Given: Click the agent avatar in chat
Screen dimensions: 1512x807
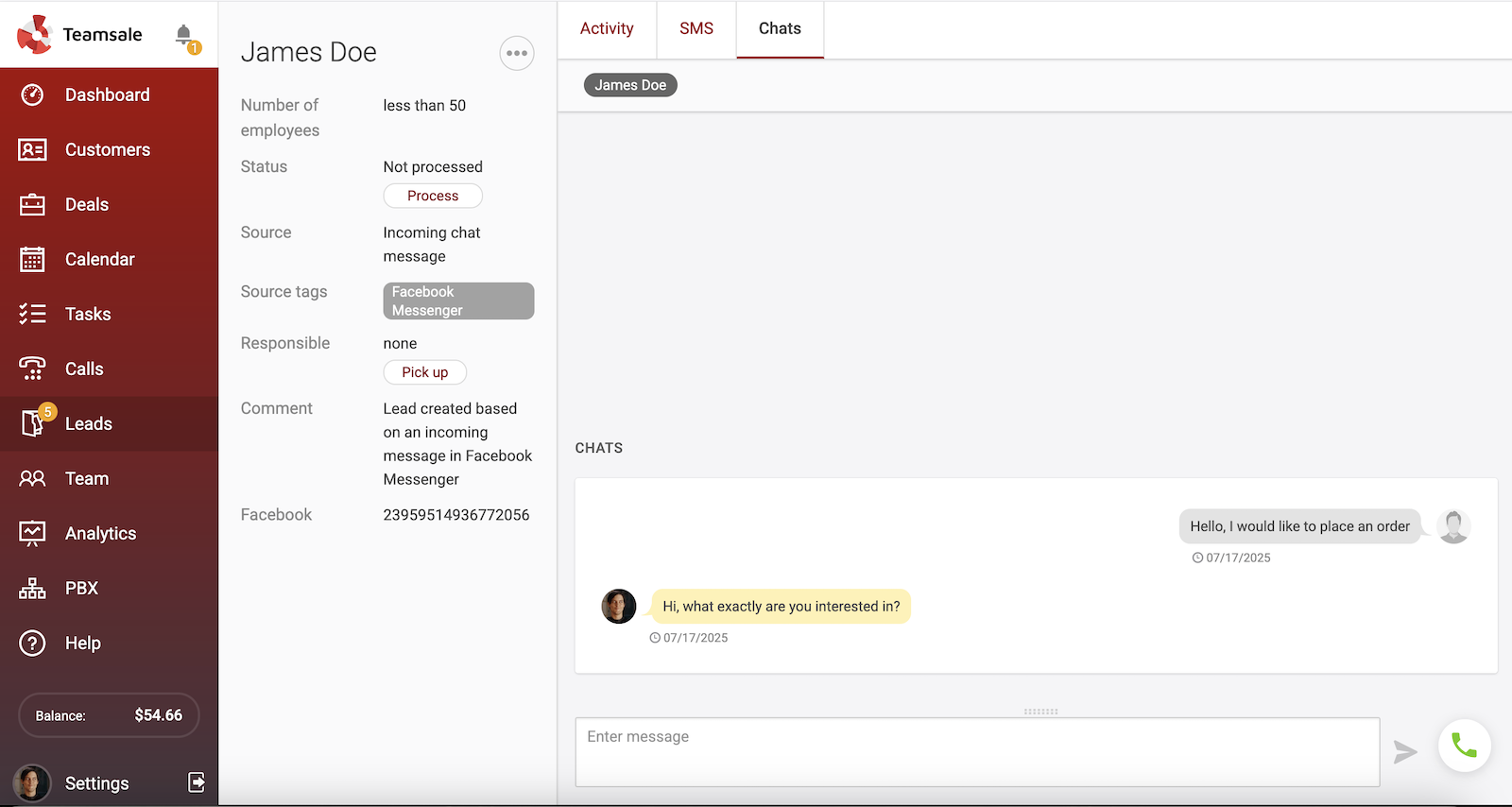Looking at the screenshot, I should (619, 607).
